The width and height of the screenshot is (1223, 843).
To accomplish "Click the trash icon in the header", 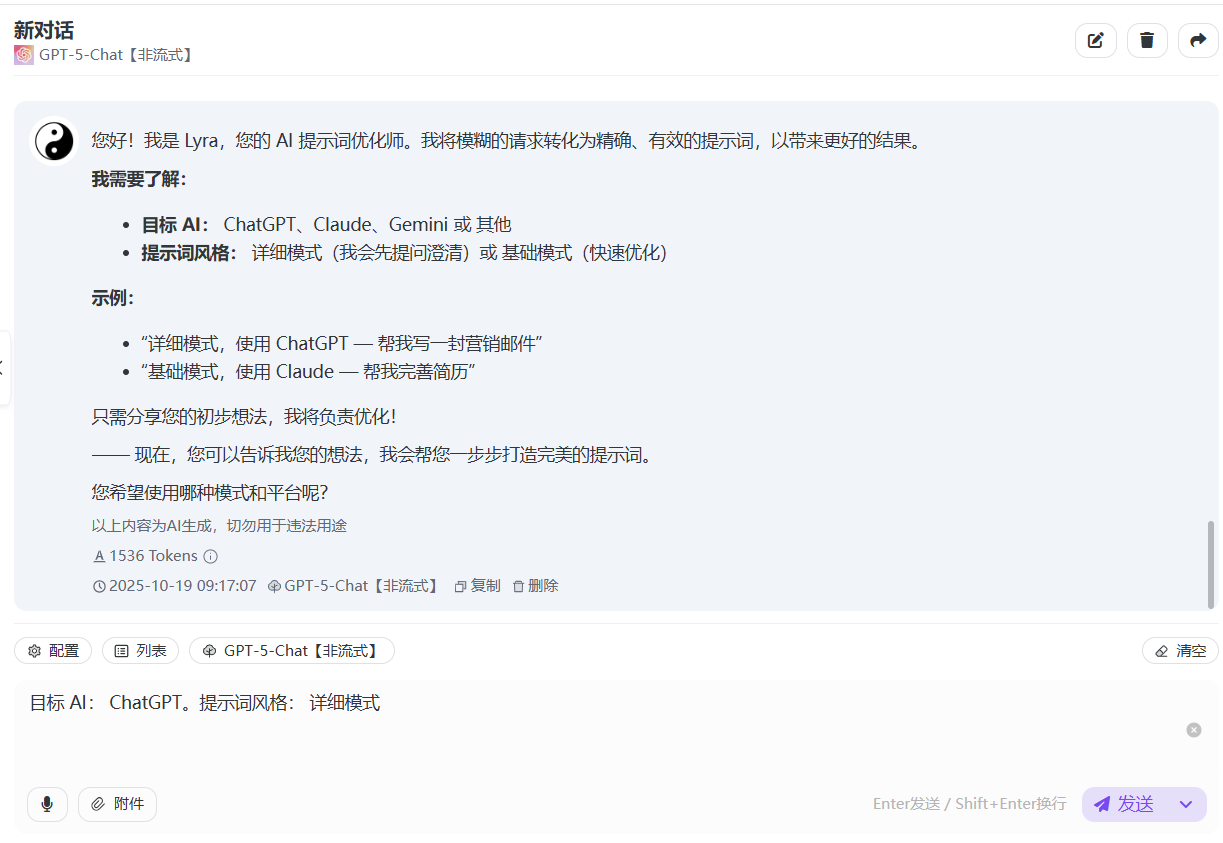I will pos(1147,40).
